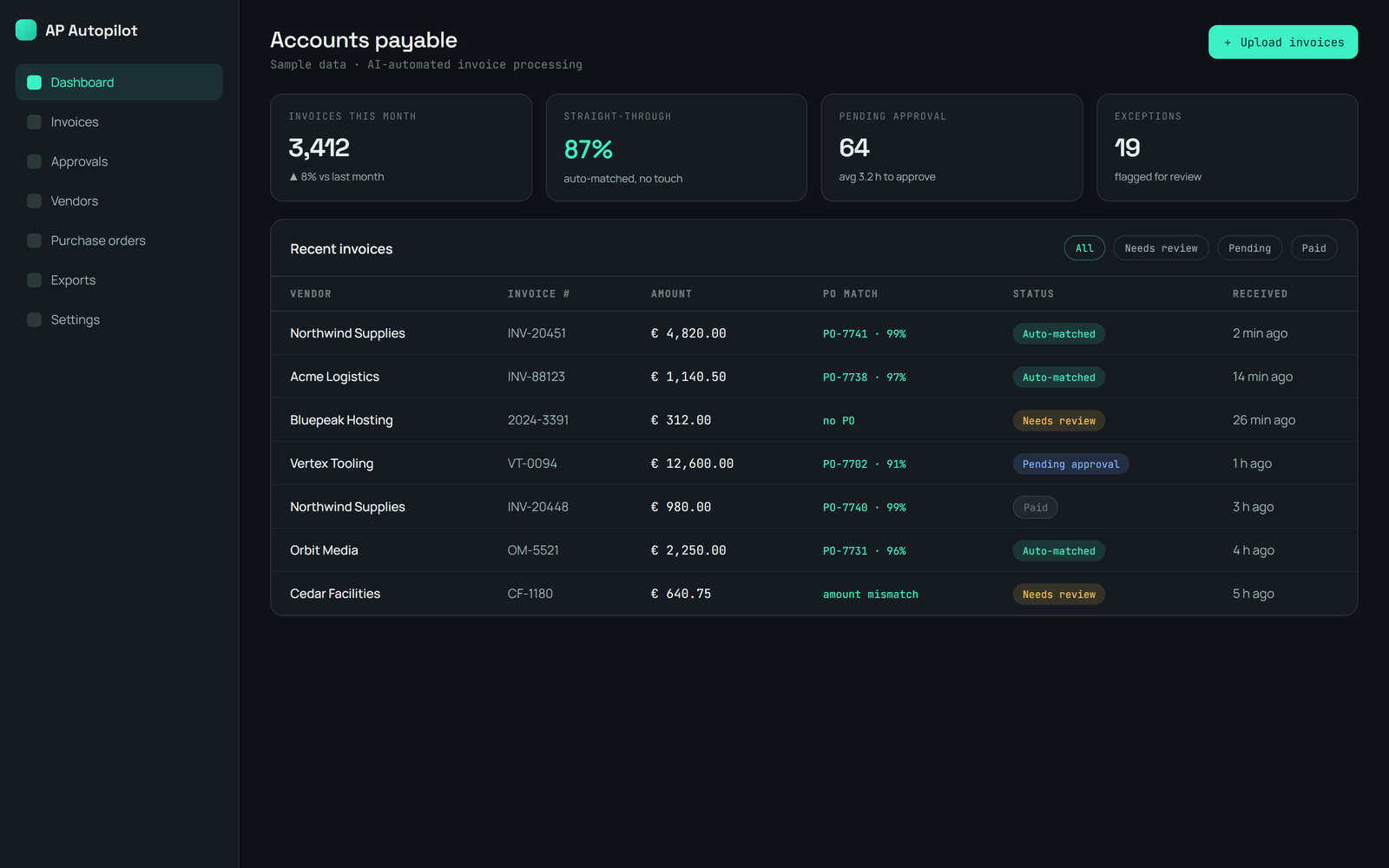Open the Exceptions 19 card
Image resolution: width=1389 pixels, height=868 pixels.
(1227, 148)
